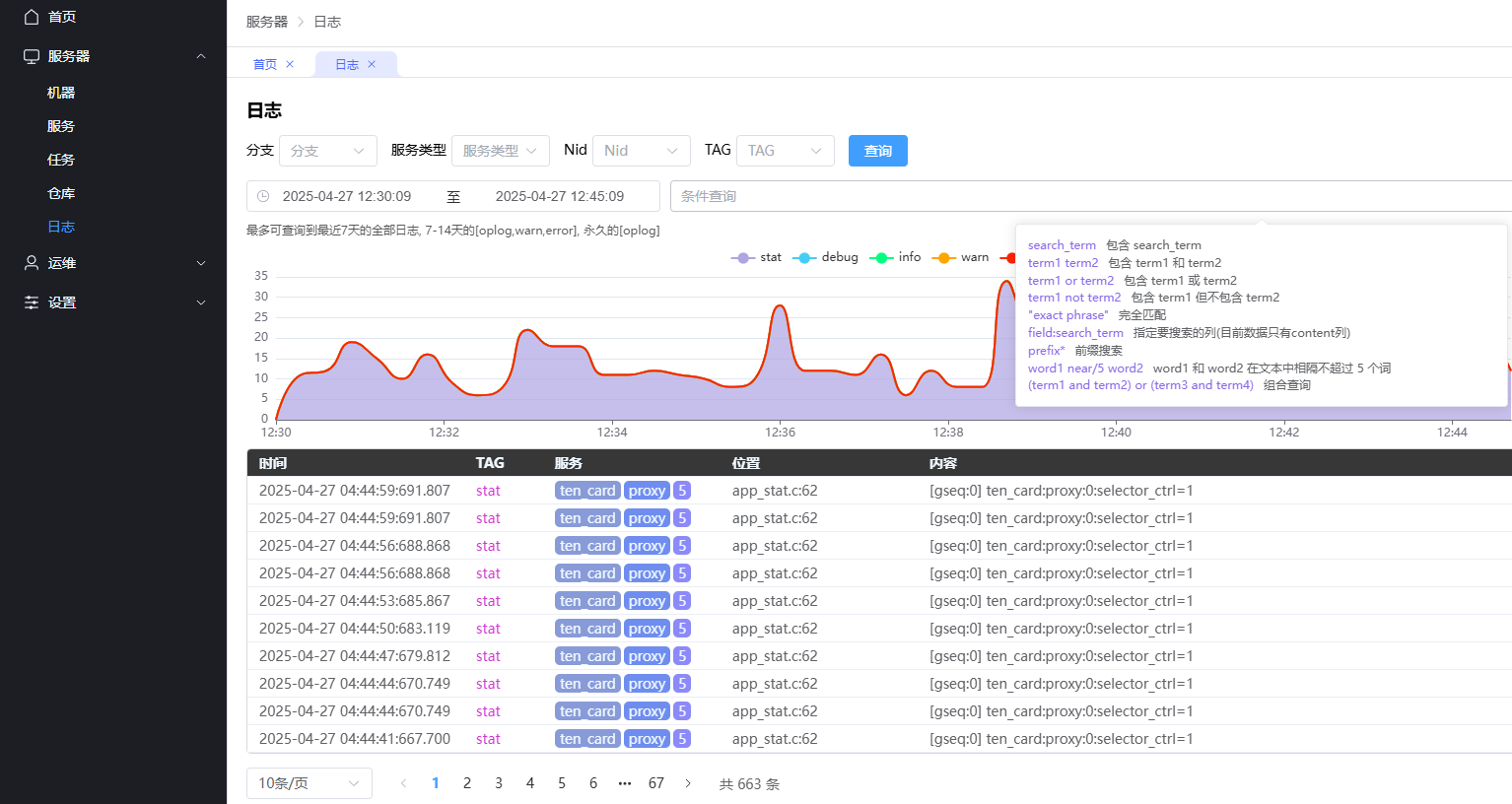The image size is (1512, 804).
Task: Click the prefix* search hint
Action: point(1047,351)
